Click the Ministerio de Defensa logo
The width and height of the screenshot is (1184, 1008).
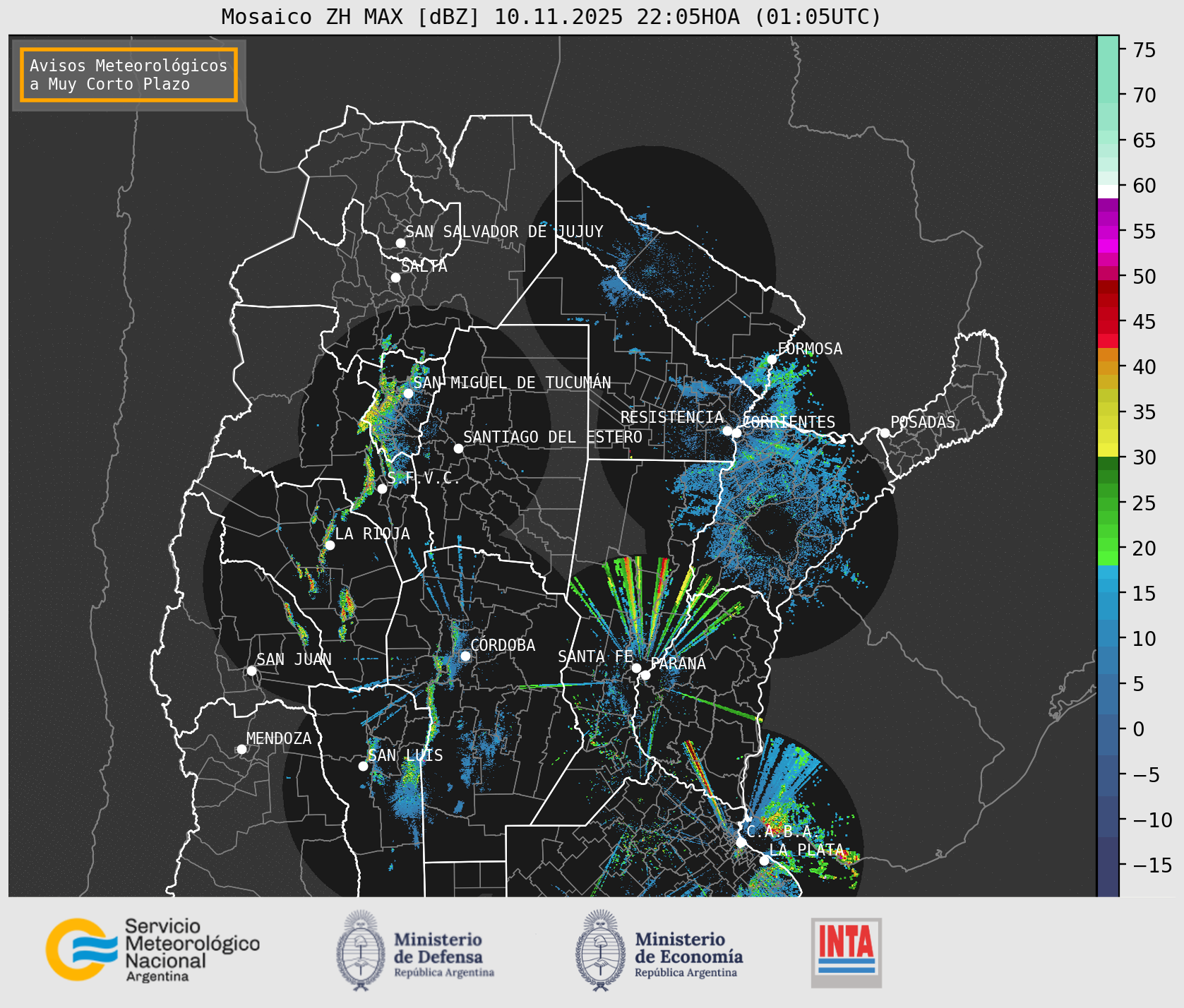click(415, 950)
